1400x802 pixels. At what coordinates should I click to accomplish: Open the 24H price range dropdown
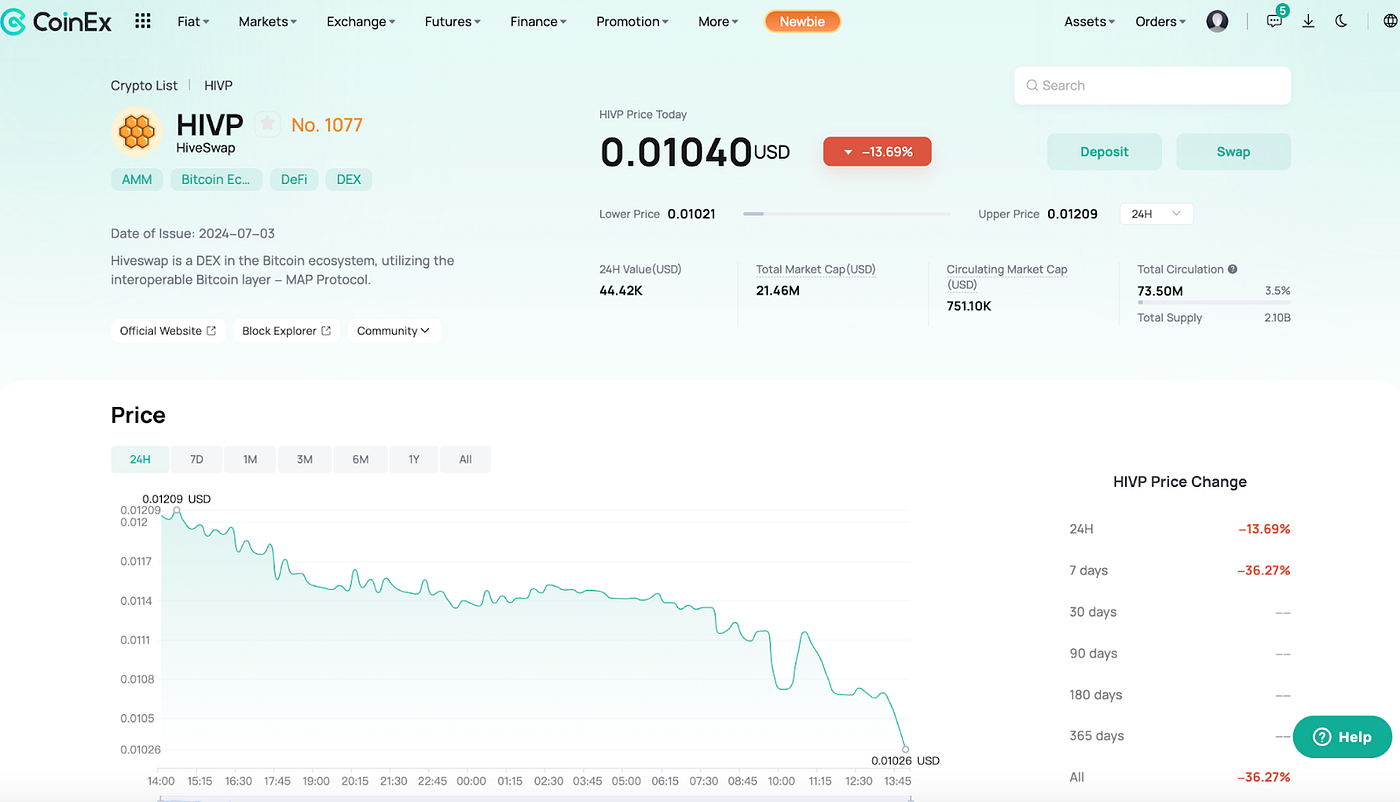click(1156, 214)
